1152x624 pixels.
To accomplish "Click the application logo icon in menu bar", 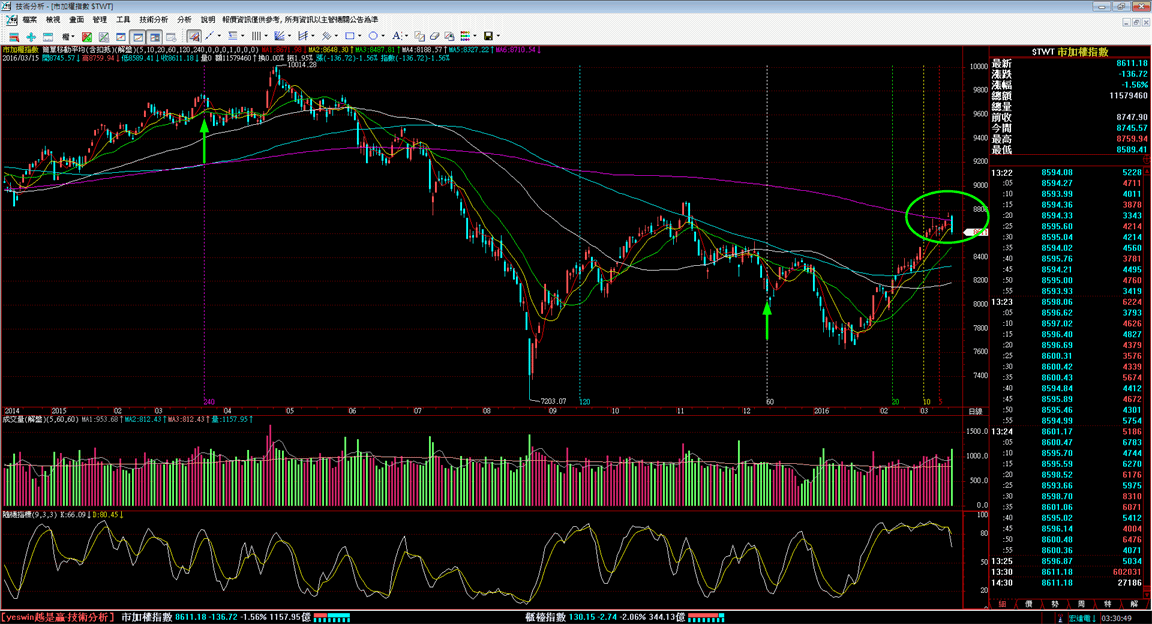I will click(10, 20).
